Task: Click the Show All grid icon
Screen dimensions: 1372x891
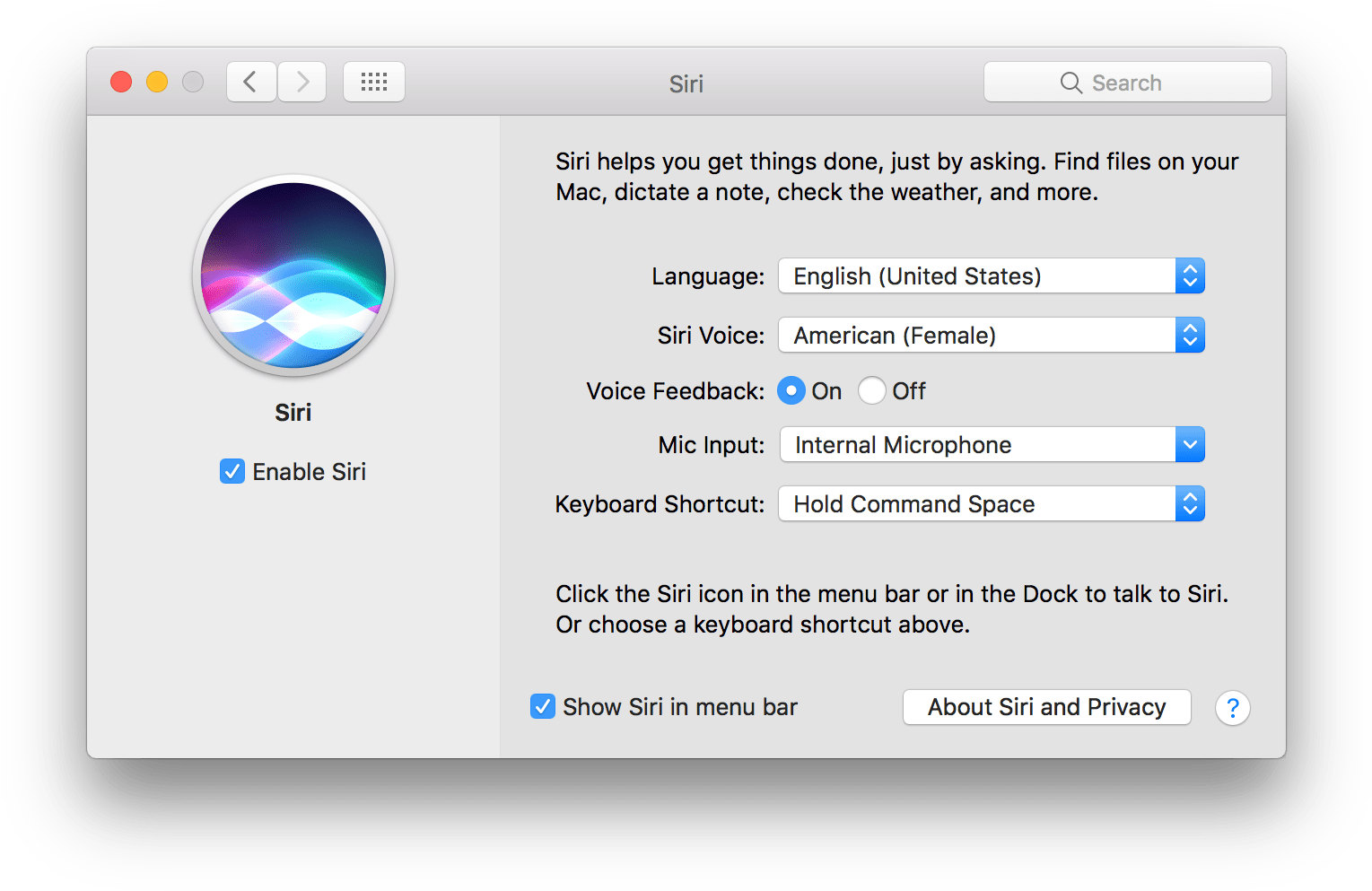Action: (373, 81)
